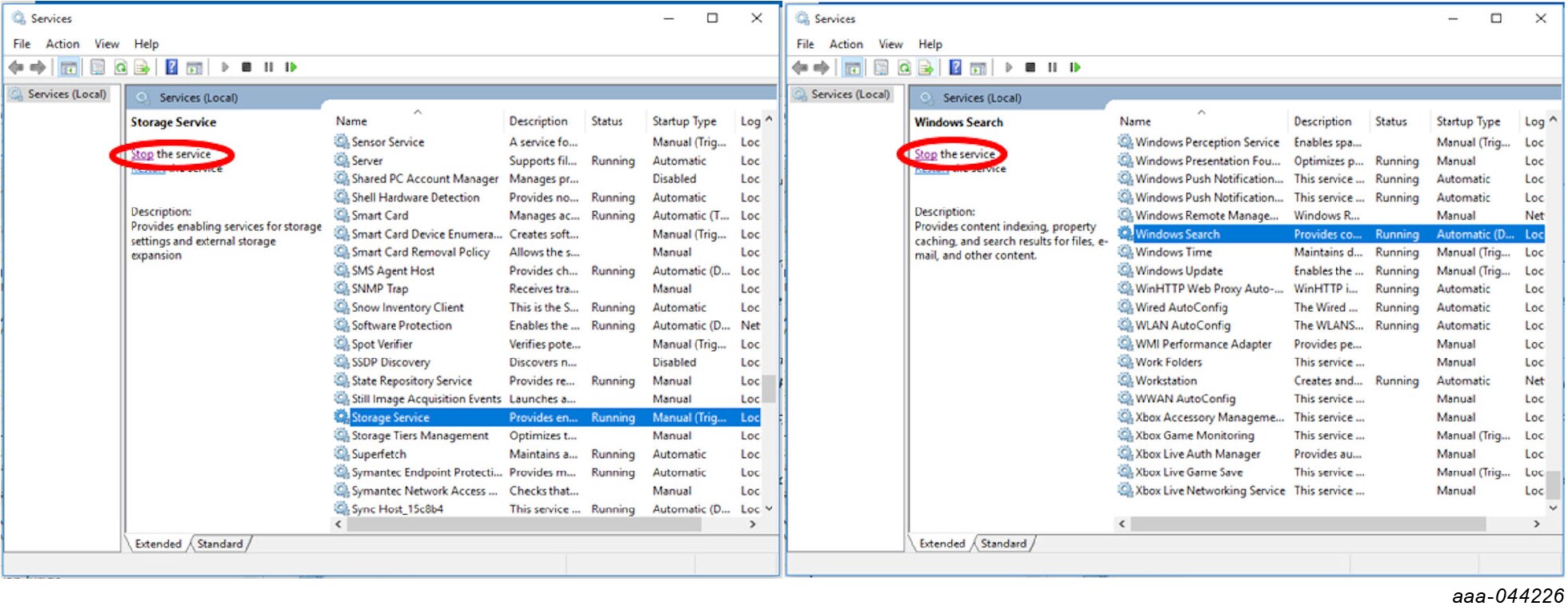Sort by Status column in Windows Search window
Viewport: 1568px width, 610px height.
tap(1390, 122)
